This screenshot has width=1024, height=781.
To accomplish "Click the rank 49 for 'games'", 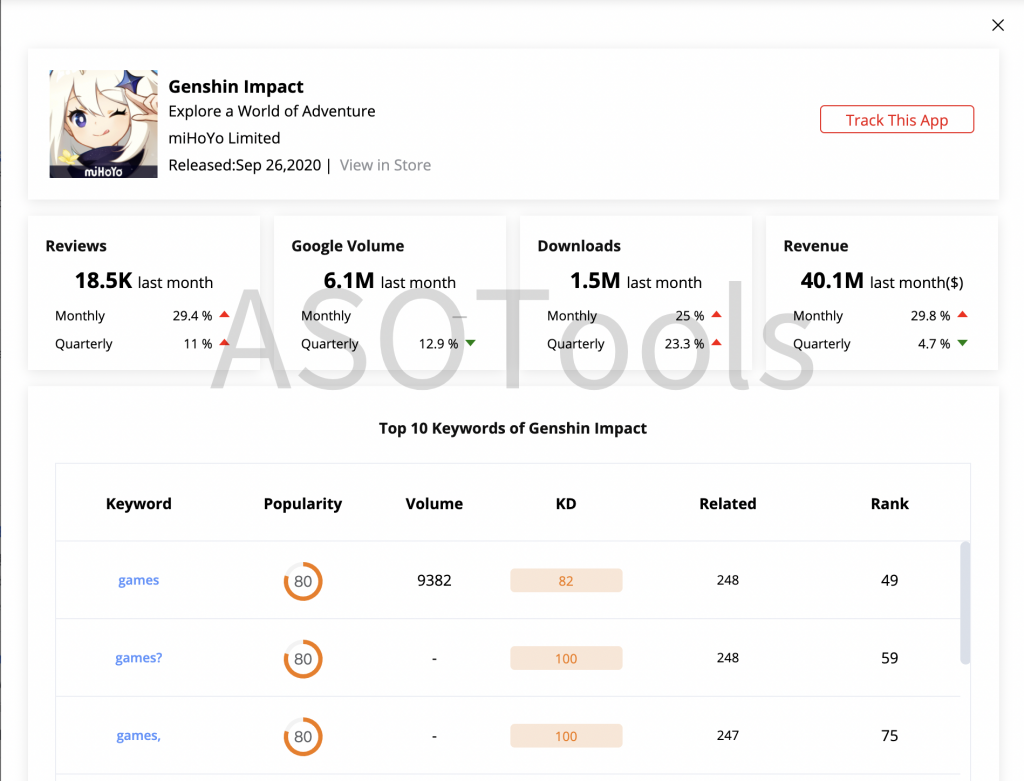I will [x=889, y=580].
